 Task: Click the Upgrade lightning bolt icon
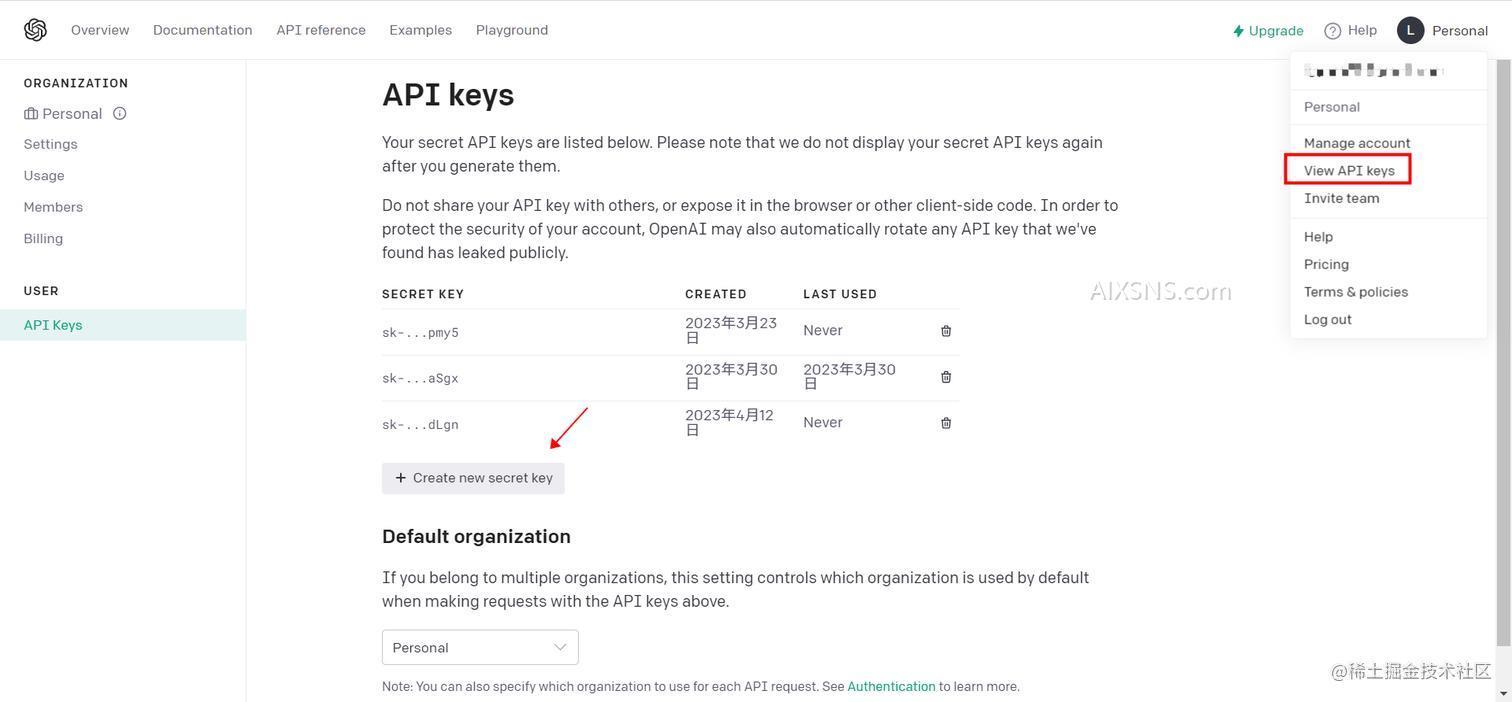tap(1238, 31)
